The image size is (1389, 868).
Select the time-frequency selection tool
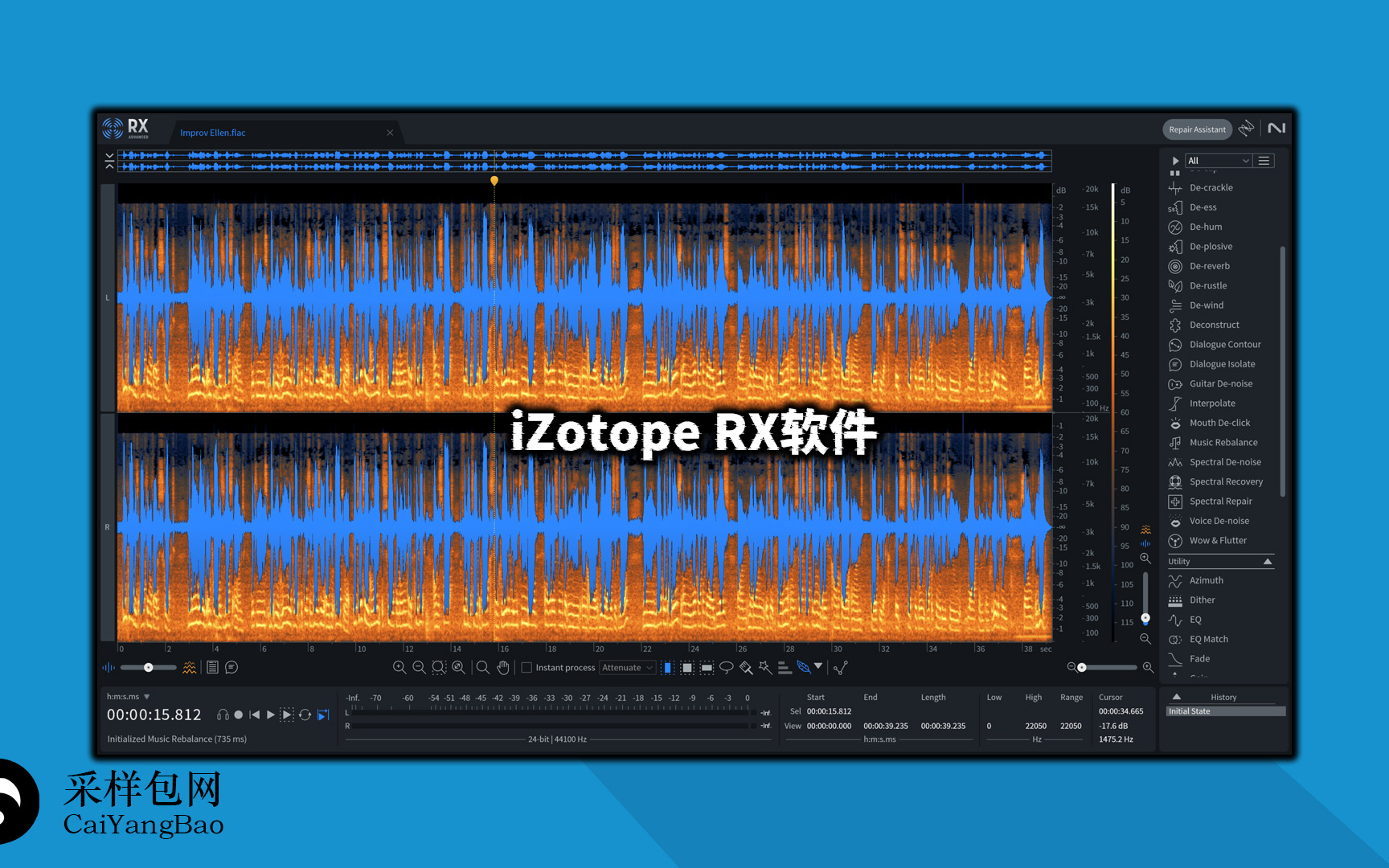tap(687, 668)
